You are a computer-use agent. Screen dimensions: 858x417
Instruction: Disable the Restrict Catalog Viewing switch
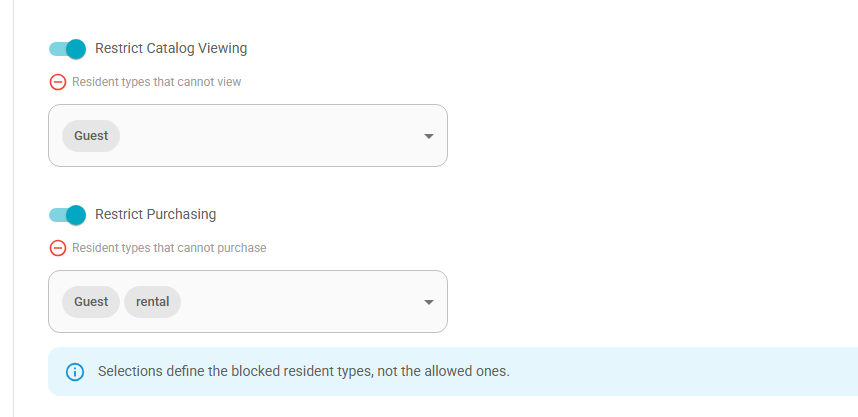[67, 49]
